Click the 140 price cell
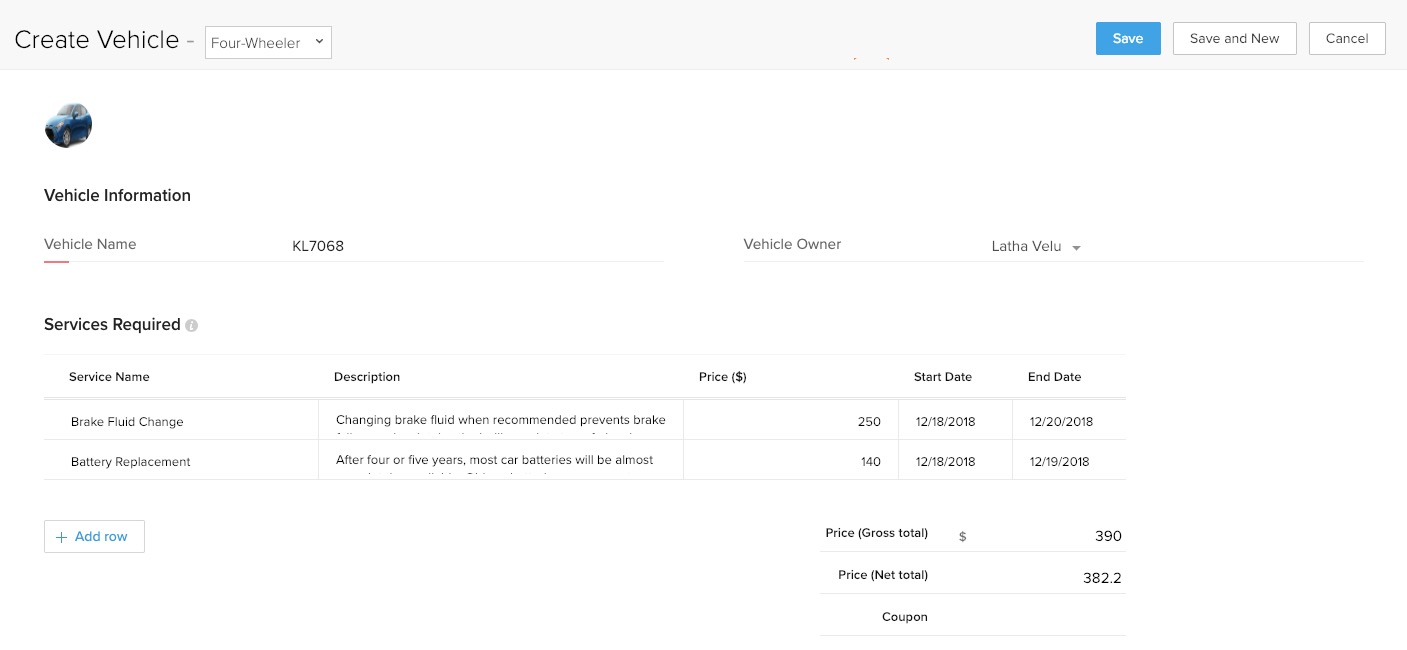The height and width of the screenshot is (650, 1407). 790,462
